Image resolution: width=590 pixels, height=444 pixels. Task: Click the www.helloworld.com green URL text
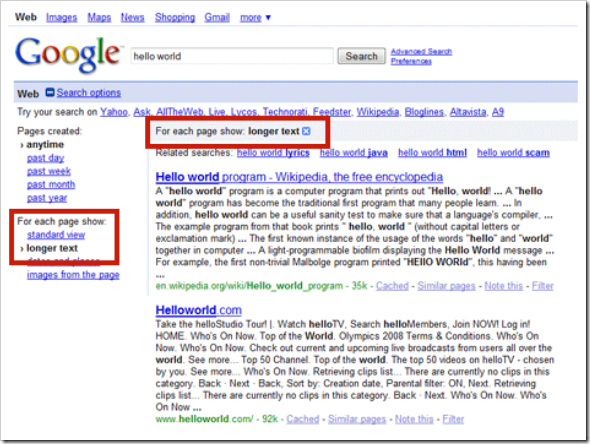point(204,419)
